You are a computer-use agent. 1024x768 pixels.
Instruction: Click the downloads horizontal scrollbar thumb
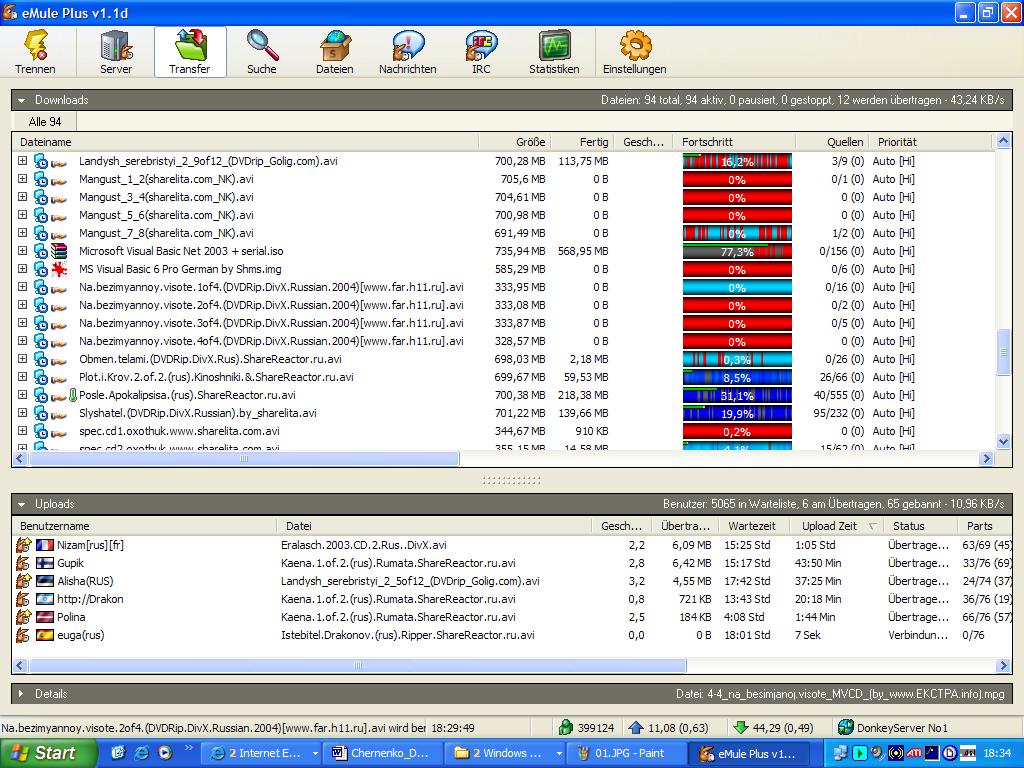tap(244, 458)
